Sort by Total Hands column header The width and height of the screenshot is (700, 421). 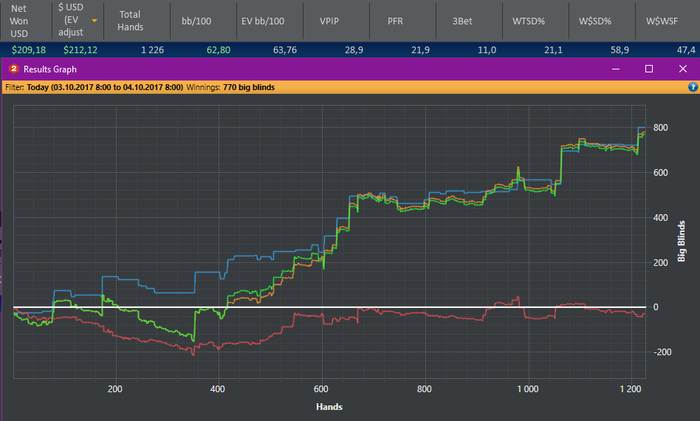point(137,21)
